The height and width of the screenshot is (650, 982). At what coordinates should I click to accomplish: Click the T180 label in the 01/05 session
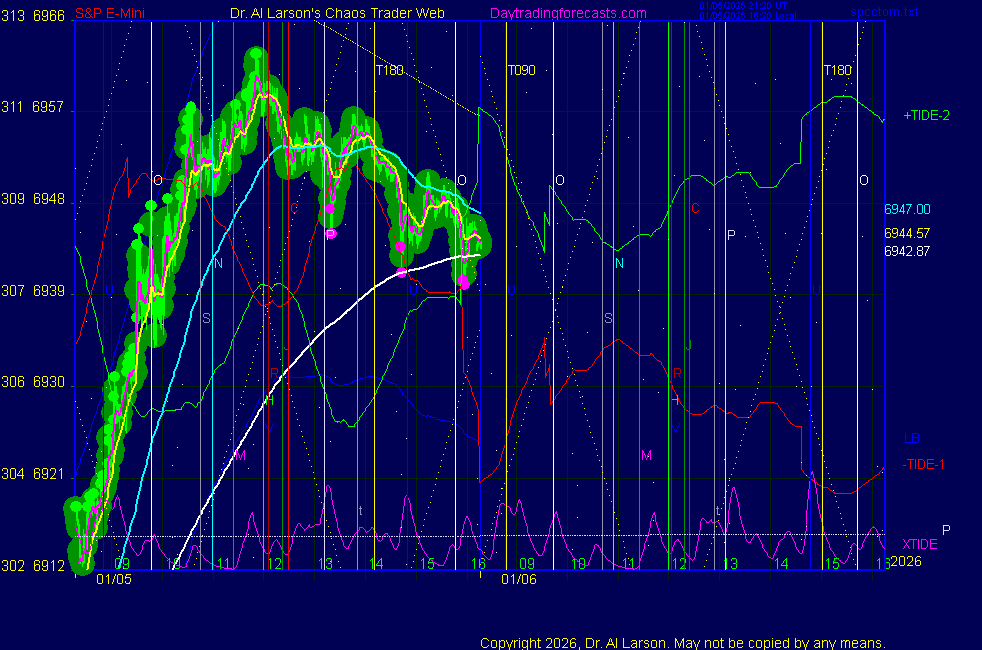[x=389, y=71]
